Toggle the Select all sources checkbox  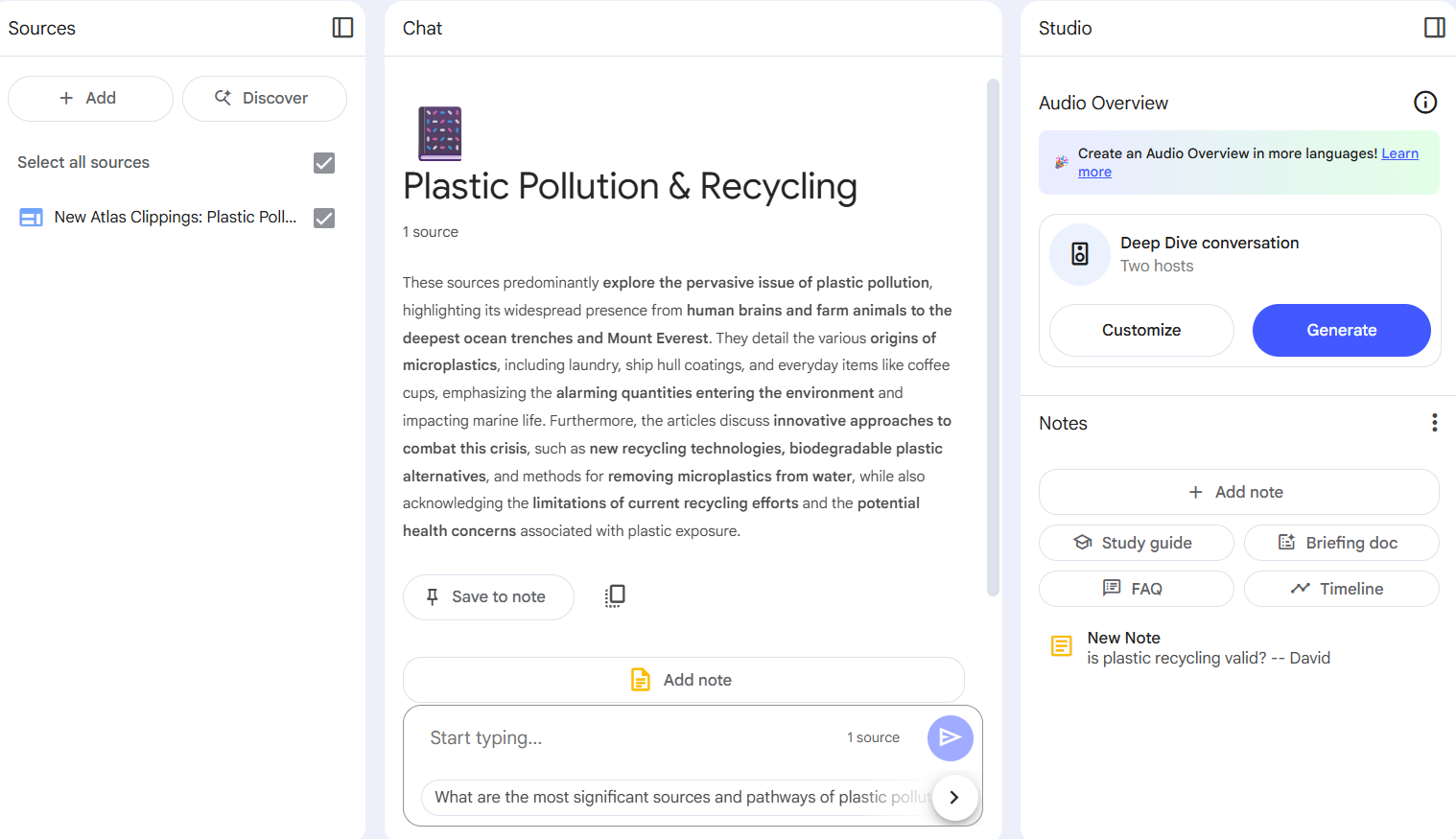click(324, 163)
